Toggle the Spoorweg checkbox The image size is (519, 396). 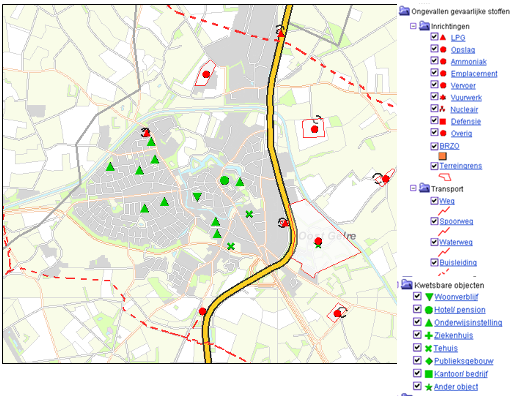[434, 221]
